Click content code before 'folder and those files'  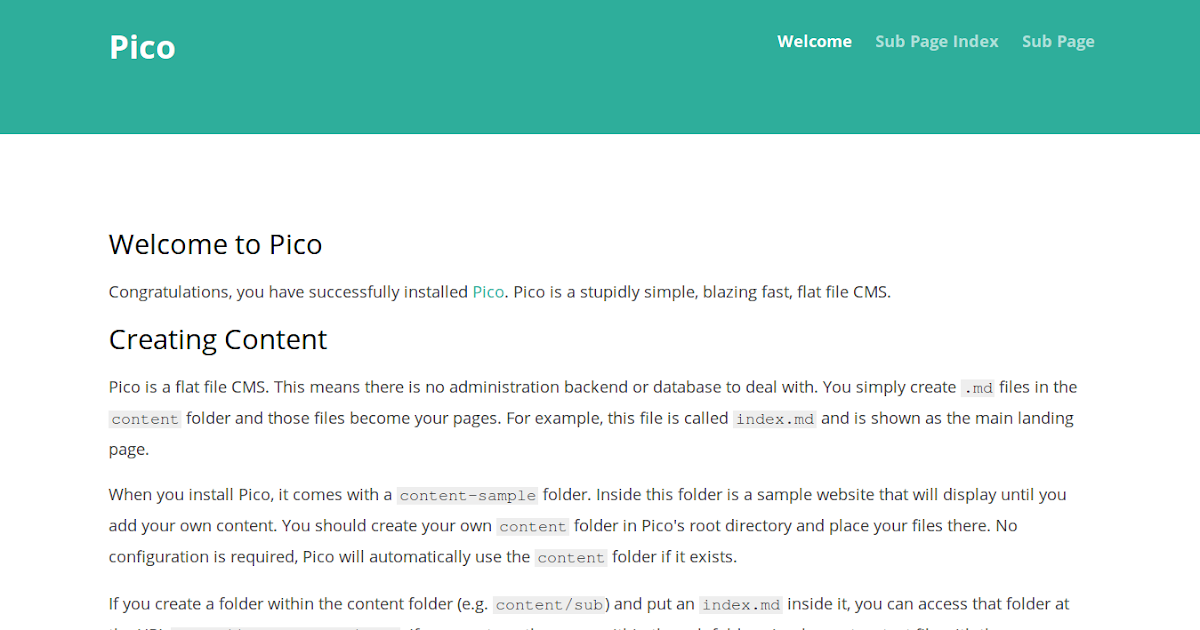coord(145,419)
